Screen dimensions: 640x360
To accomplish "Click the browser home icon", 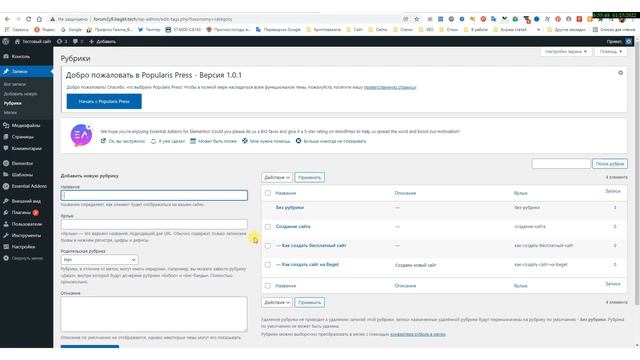I will coord(39,19).
